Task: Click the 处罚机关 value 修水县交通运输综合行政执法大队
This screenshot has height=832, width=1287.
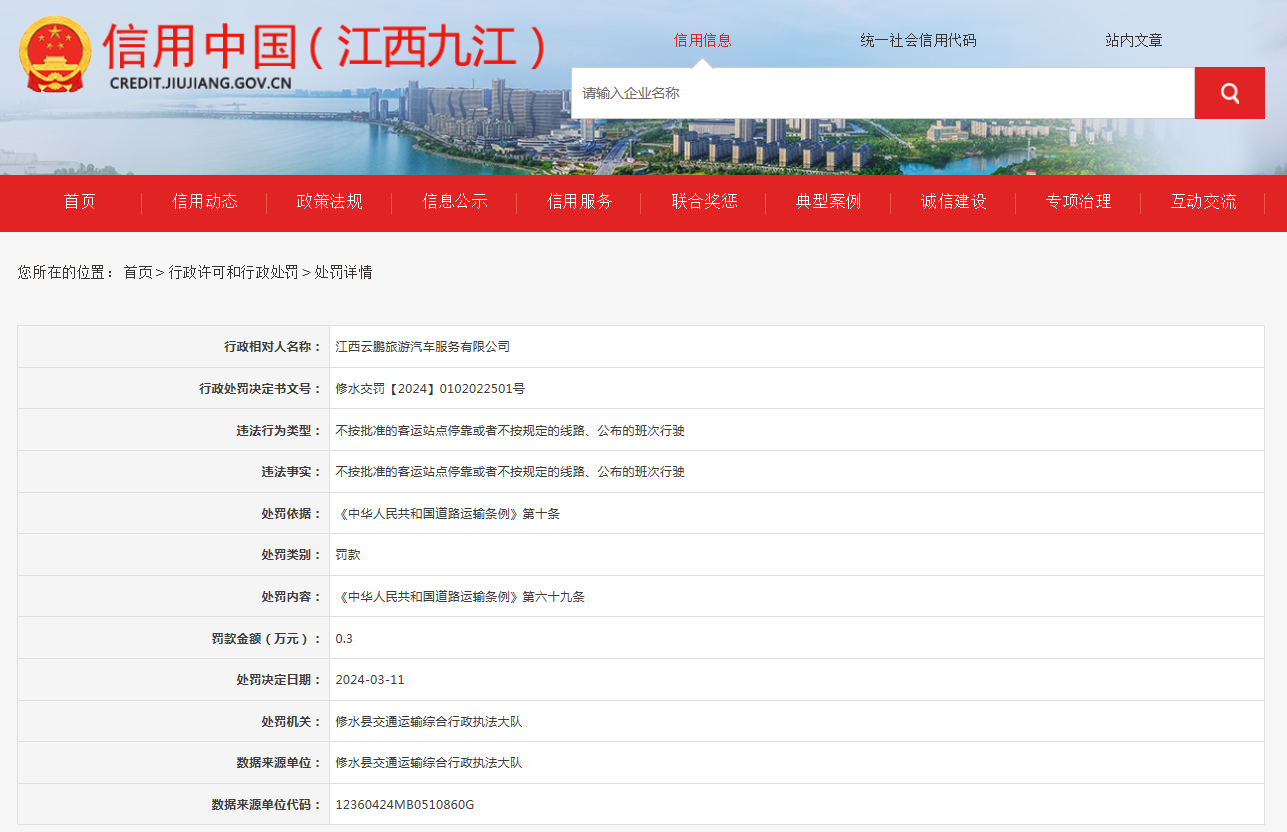Action: point(429,722)
